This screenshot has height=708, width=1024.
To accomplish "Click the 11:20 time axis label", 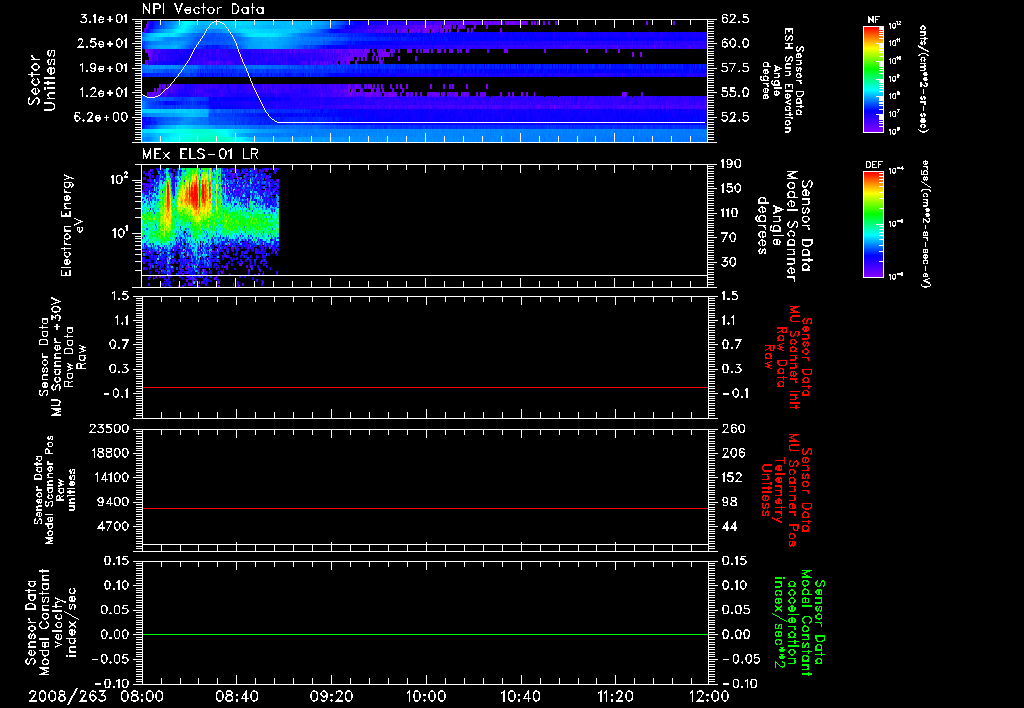I will pos(615,696).
